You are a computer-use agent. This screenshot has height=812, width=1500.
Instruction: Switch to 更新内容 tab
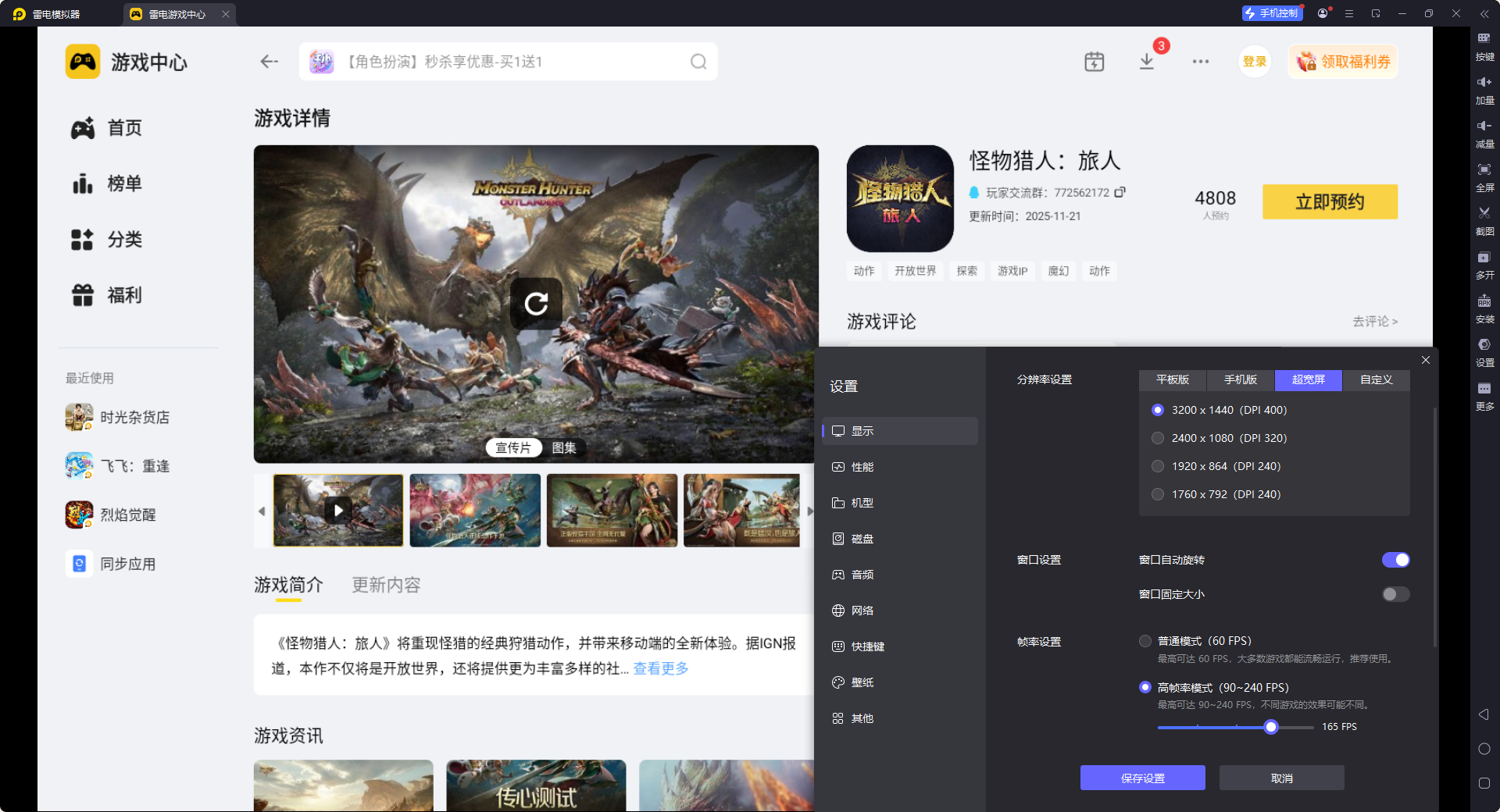pyautogui.click(x=386, y=585)
